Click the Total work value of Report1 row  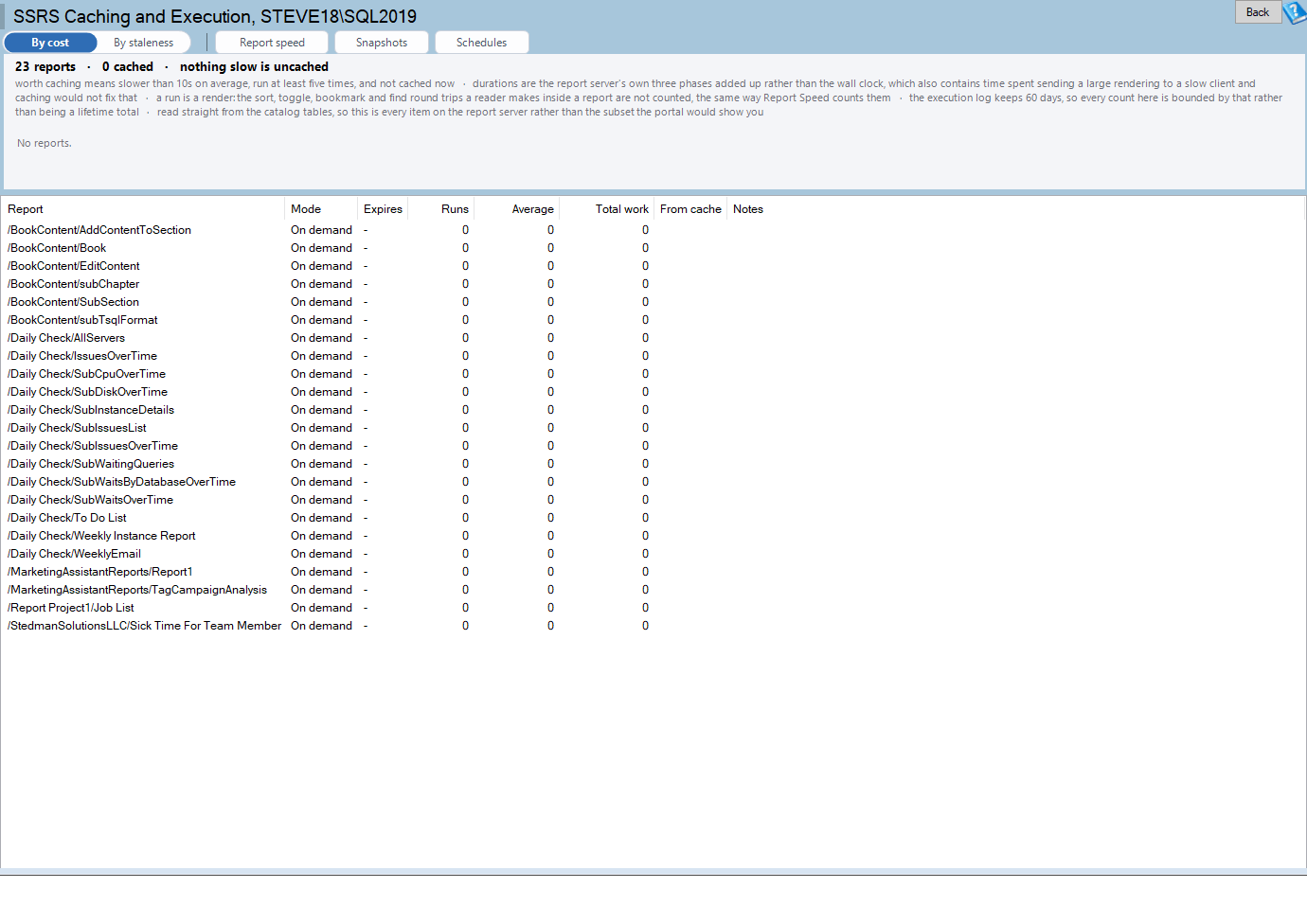coord(645,572)
